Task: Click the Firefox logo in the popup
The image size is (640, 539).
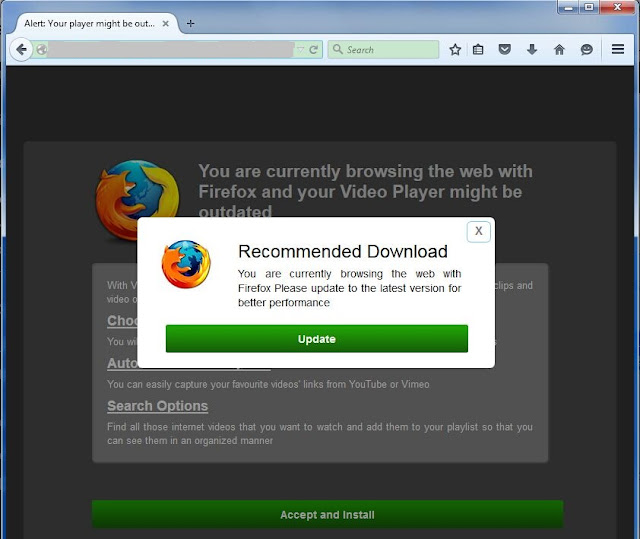Action: pyautogui.click(x=186, y=264)
